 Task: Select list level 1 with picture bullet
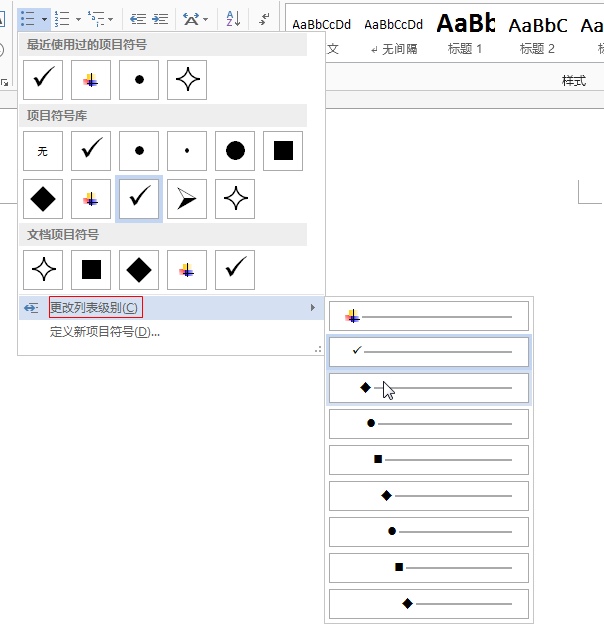click(x=429, y=316)
